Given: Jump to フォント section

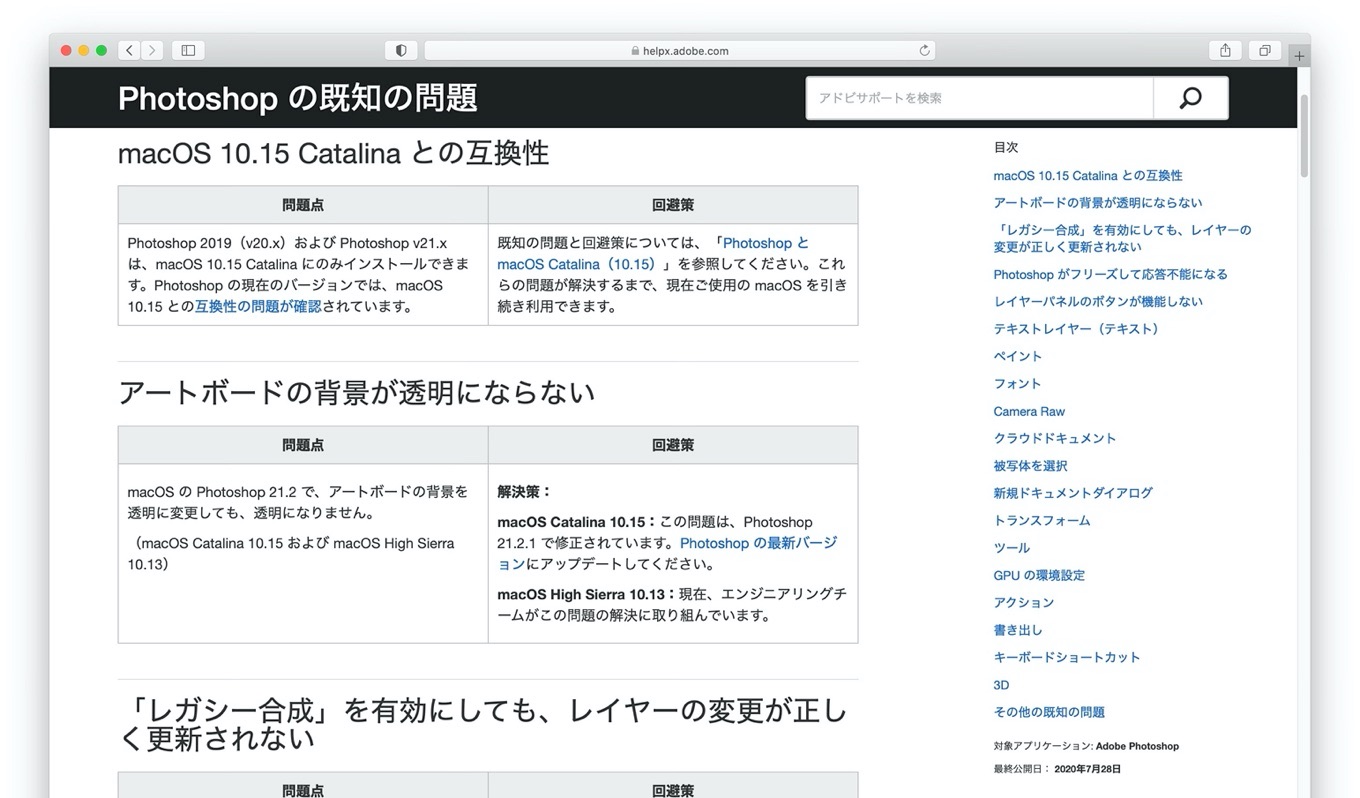Looking at the screenshot, I should (x=1017, y=383).
